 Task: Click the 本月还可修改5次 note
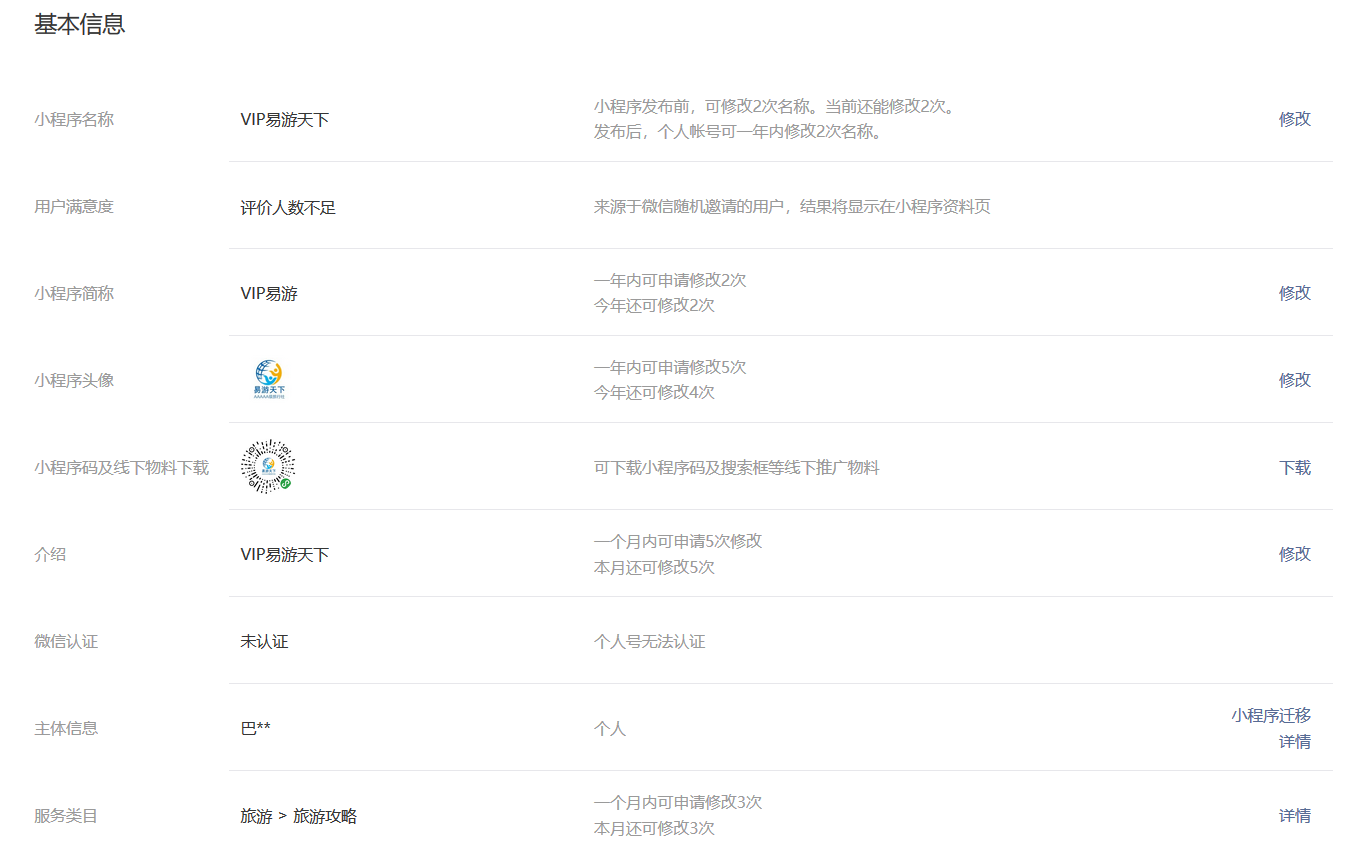[x=654, y=567]
